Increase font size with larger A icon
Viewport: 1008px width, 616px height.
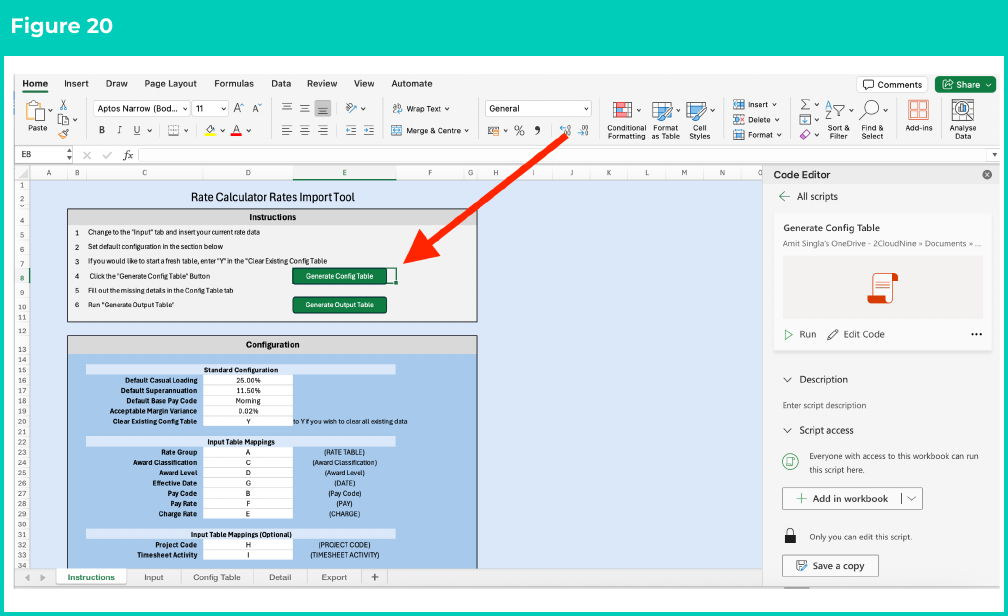coord(238,108)
